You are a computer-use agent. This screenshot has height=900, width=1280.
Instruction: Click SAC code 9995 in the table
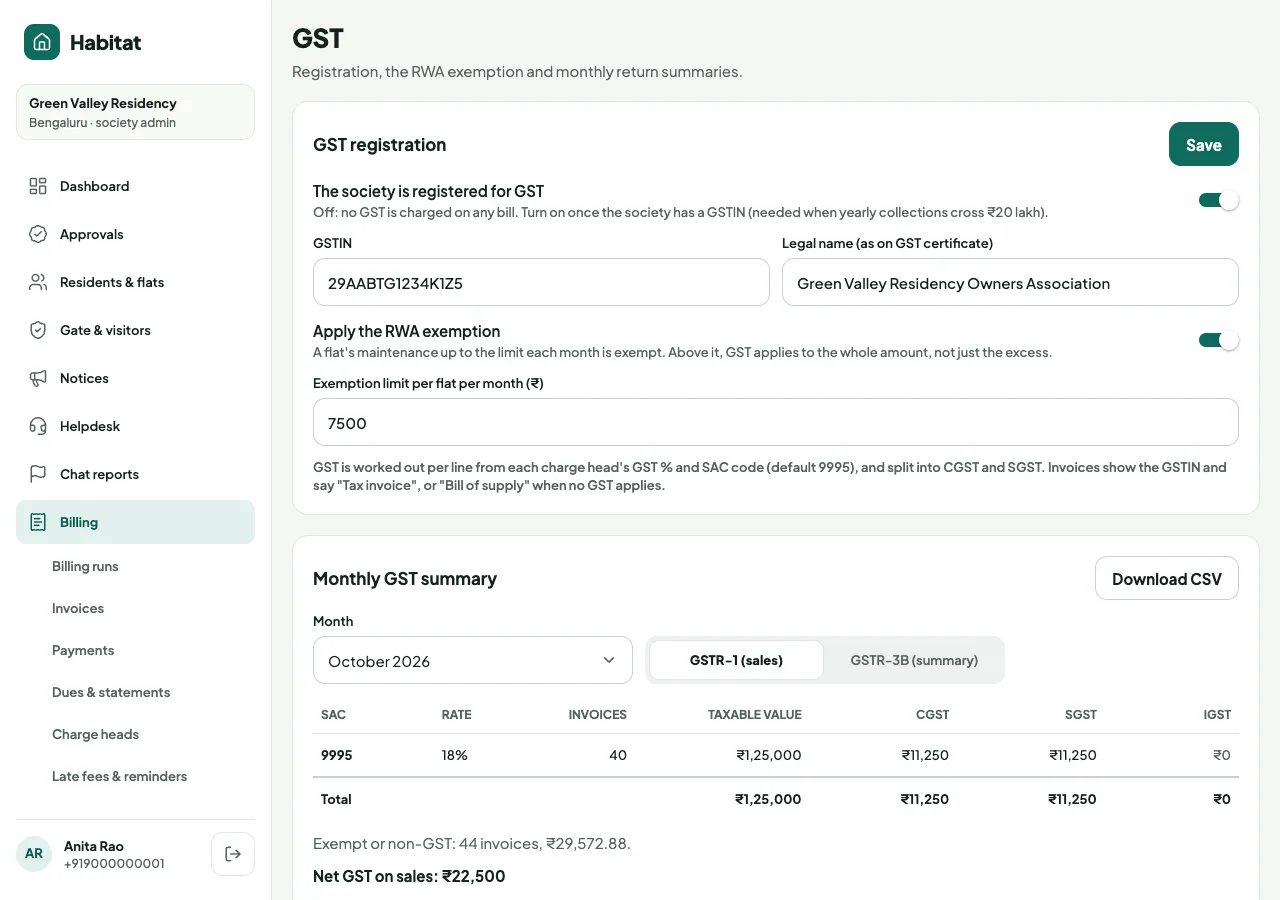(x=337, y=755)
